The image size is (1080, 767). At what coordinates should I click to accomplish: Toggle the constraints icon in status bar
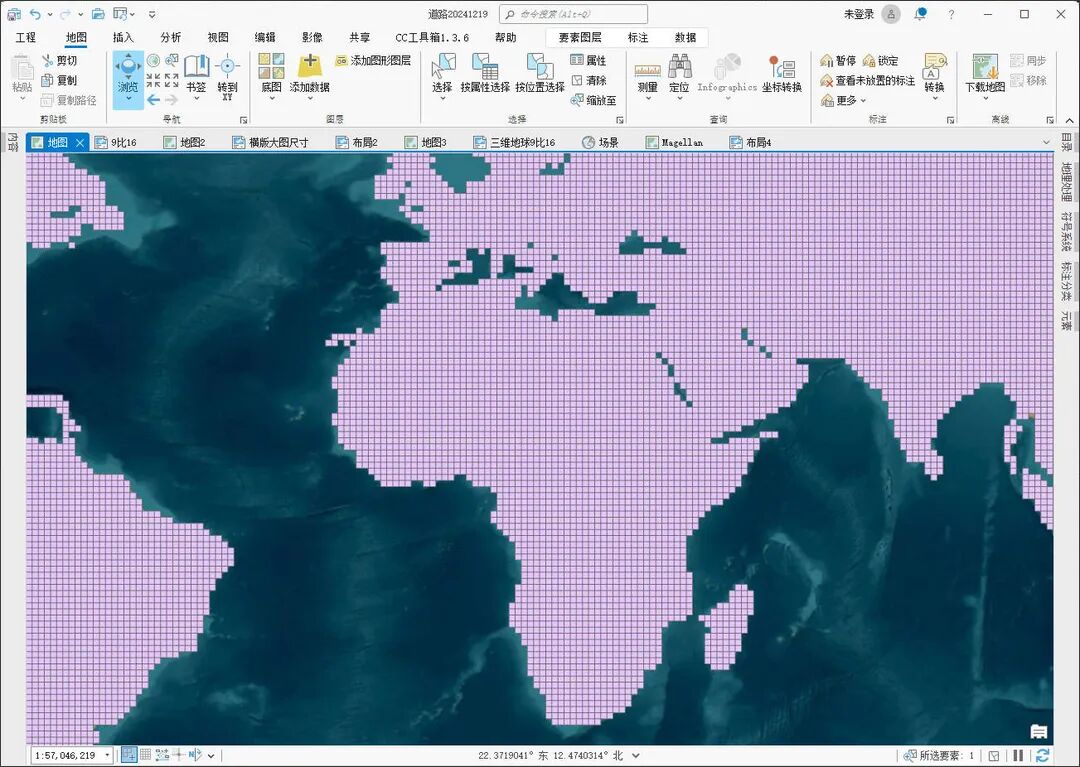click(x=162, y=755)
